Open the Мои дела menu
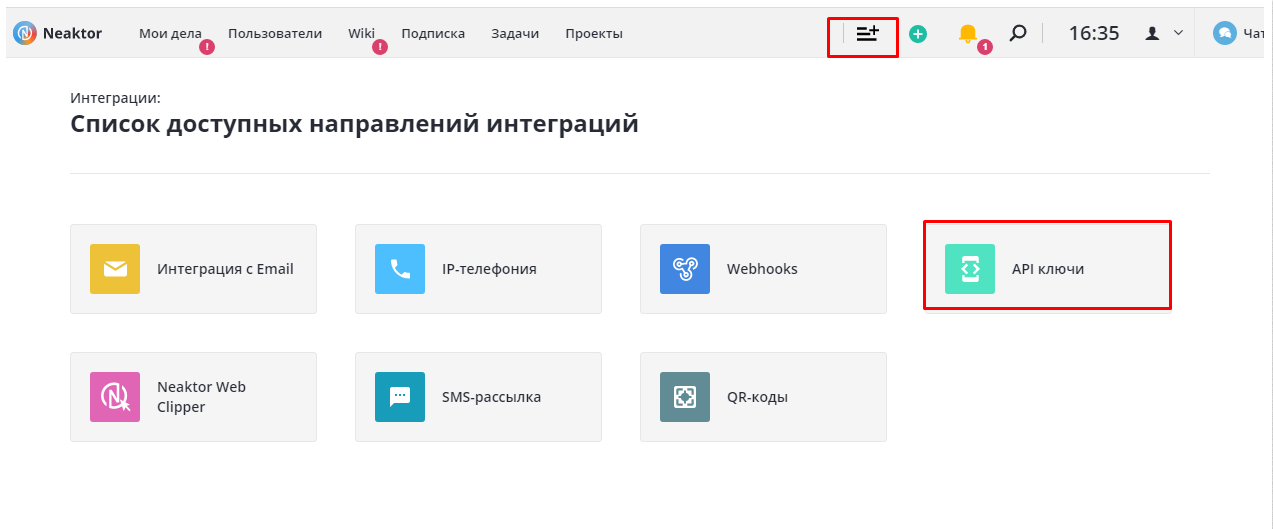Image resolution: width=1273 pixels, height=529 pixels. click(170, 33)
